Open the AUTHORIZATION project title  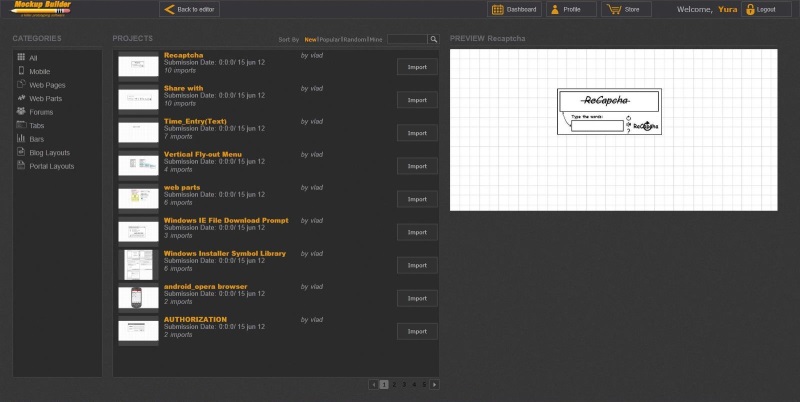click(195, 319)
